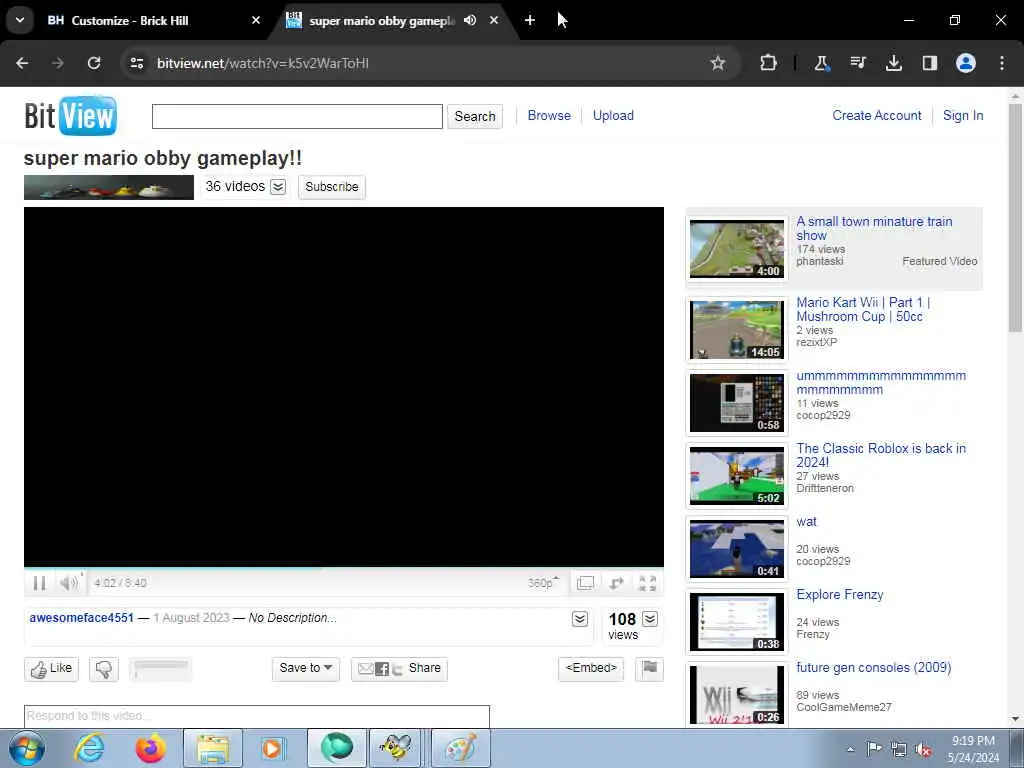Viewport: 1024px width, 768px height.
Task: Mute the tab audio speaker icon
Action: pyautogui.click(x=470, y=20)
